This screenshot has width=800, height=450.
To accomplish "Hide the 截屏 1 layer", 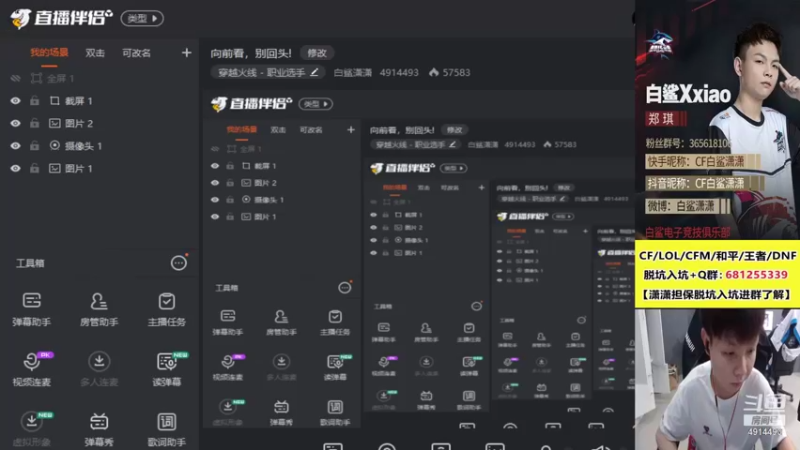I will (15, 101).
